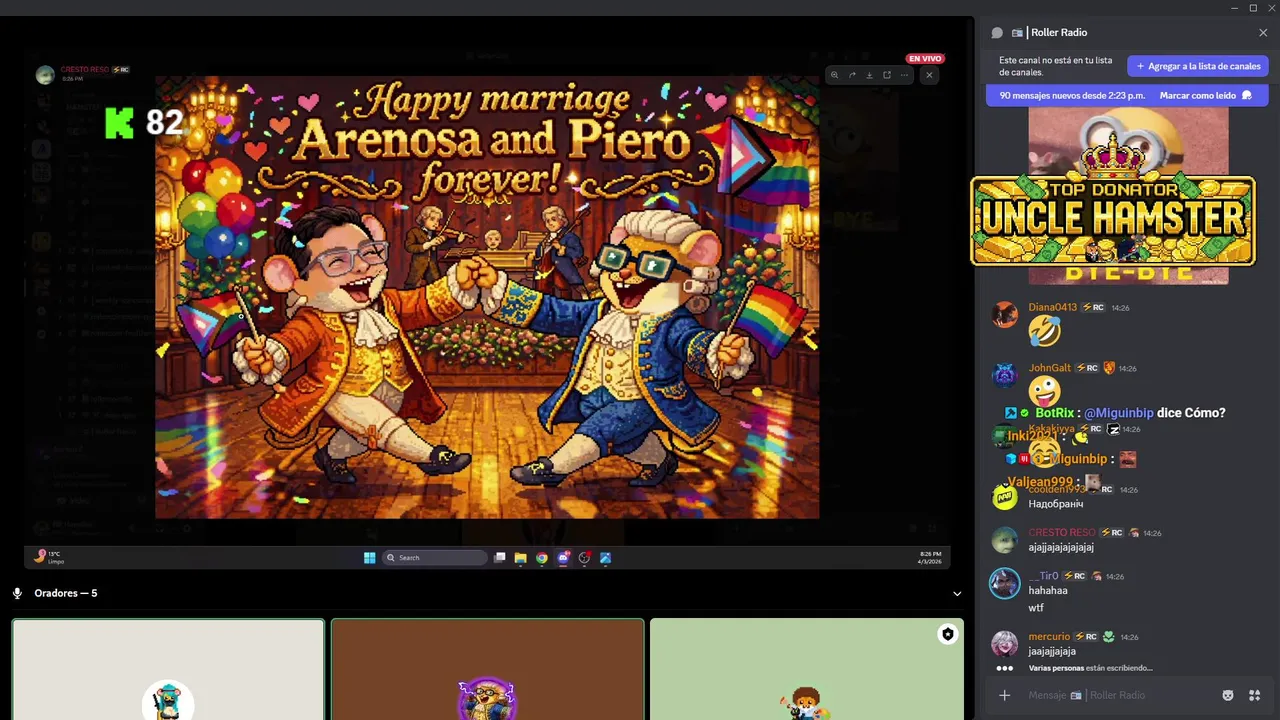Open File Explorer in streamed taskbar

[520, 558]
